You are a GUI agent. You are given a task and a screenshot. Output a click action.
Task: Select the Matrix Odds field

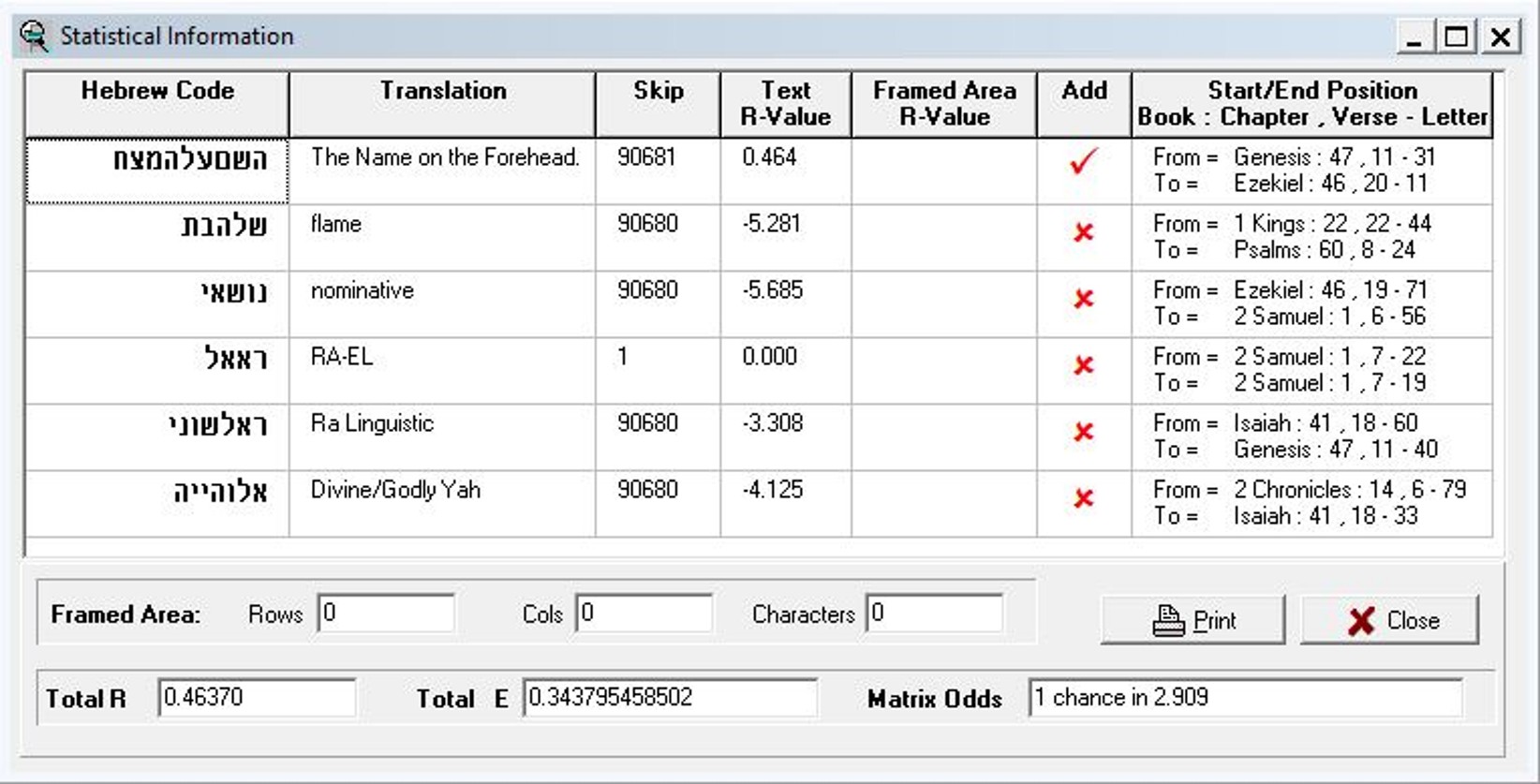point(1246,698)
